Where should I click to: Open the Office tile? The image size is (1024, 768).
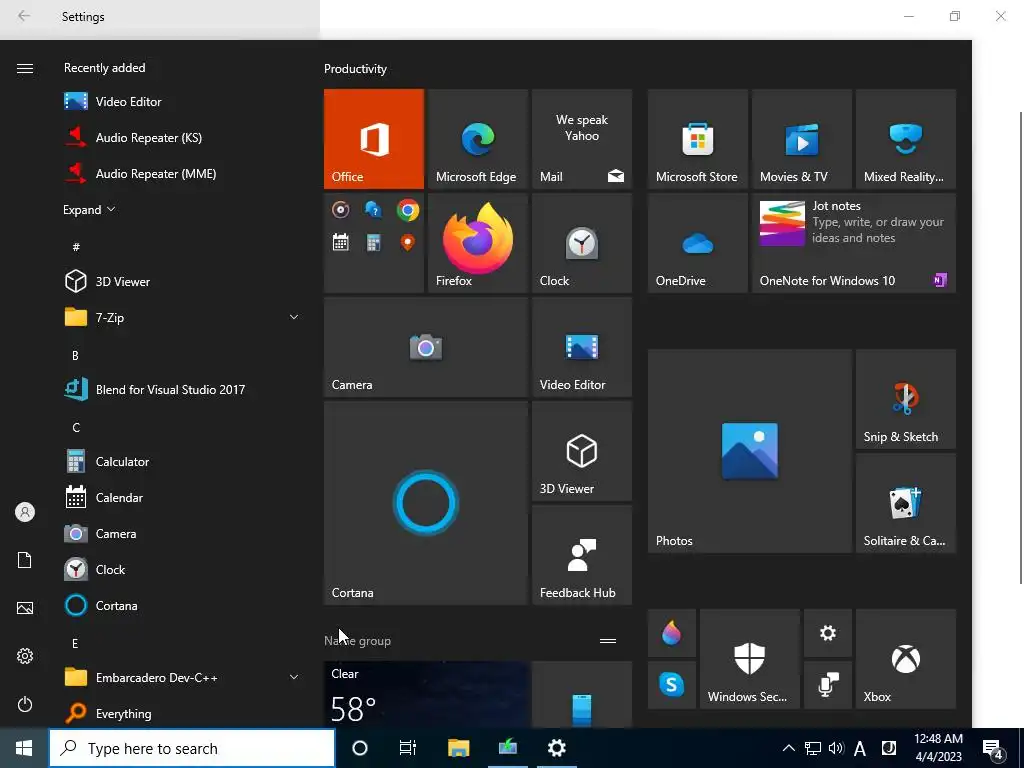[374, 139]
